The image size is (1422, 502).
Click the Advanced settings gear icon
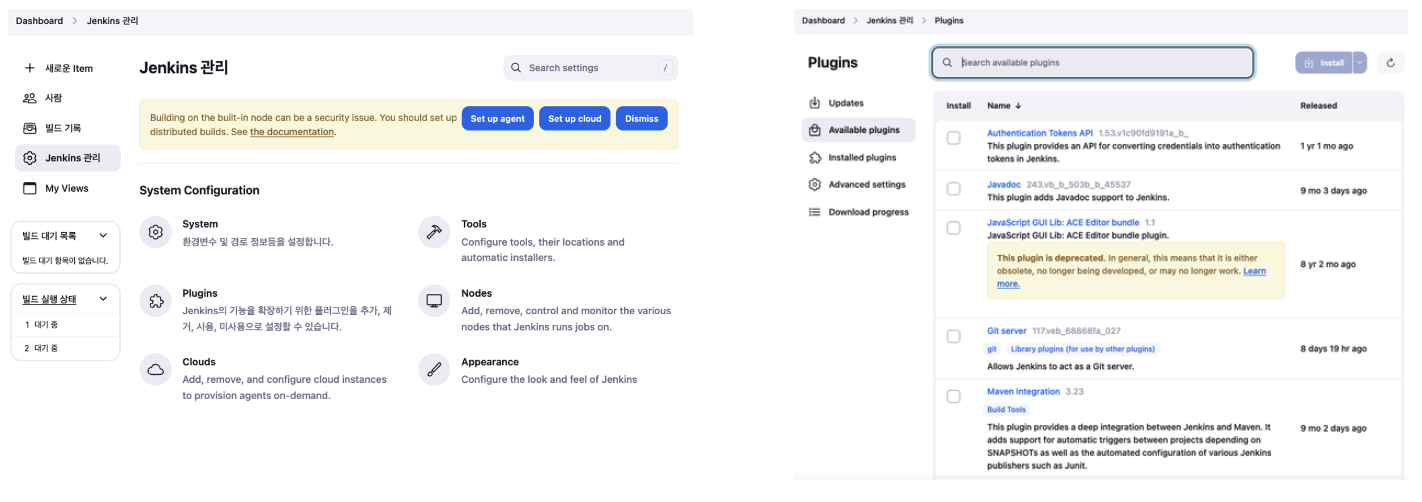click(815, 184)
